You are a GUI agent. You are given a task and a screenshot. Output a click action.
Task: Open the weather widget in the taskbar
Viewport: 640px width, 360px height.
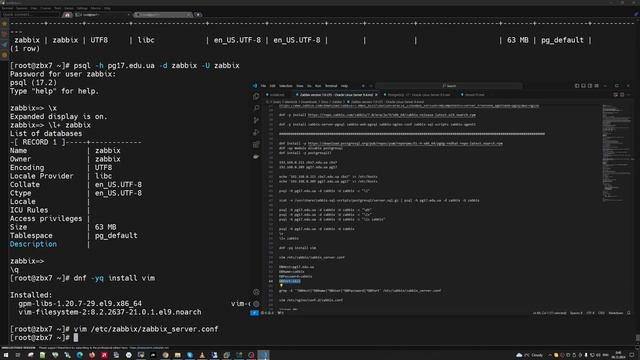530,355
